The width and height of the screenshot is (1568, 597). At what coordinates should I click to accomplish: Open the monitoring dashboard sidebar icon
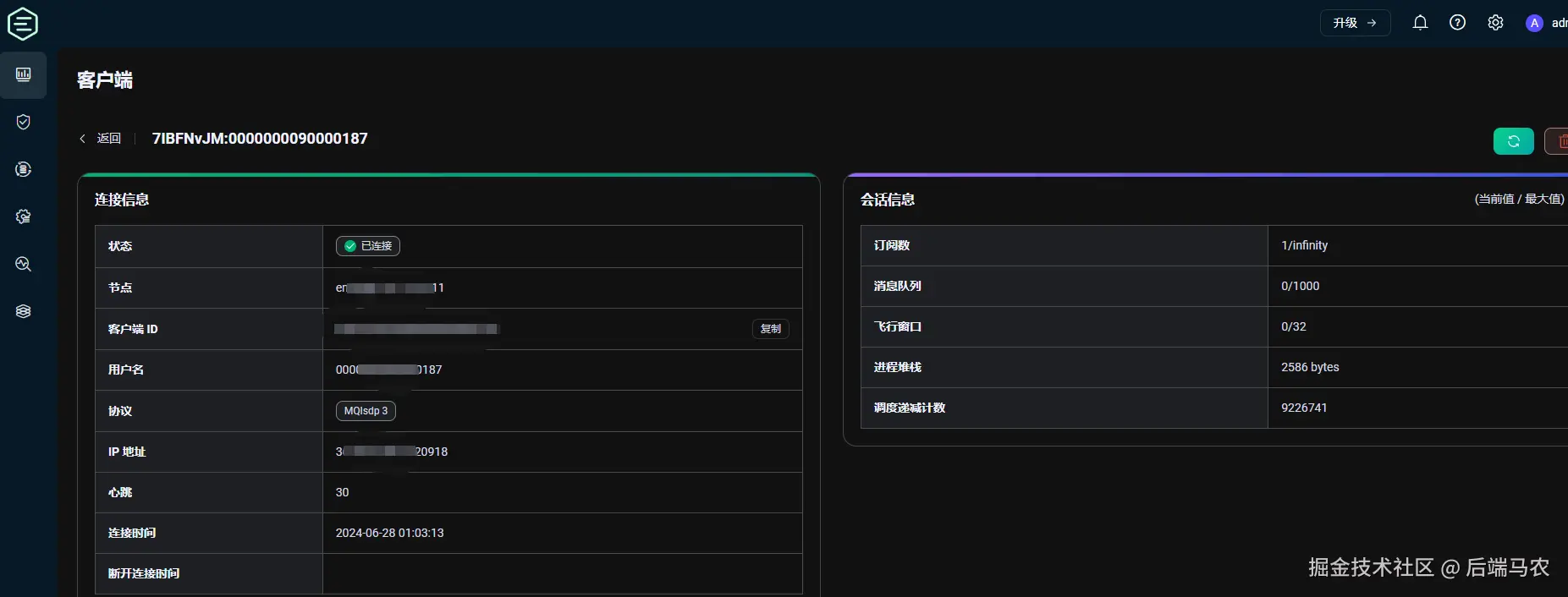click(24, 74)
